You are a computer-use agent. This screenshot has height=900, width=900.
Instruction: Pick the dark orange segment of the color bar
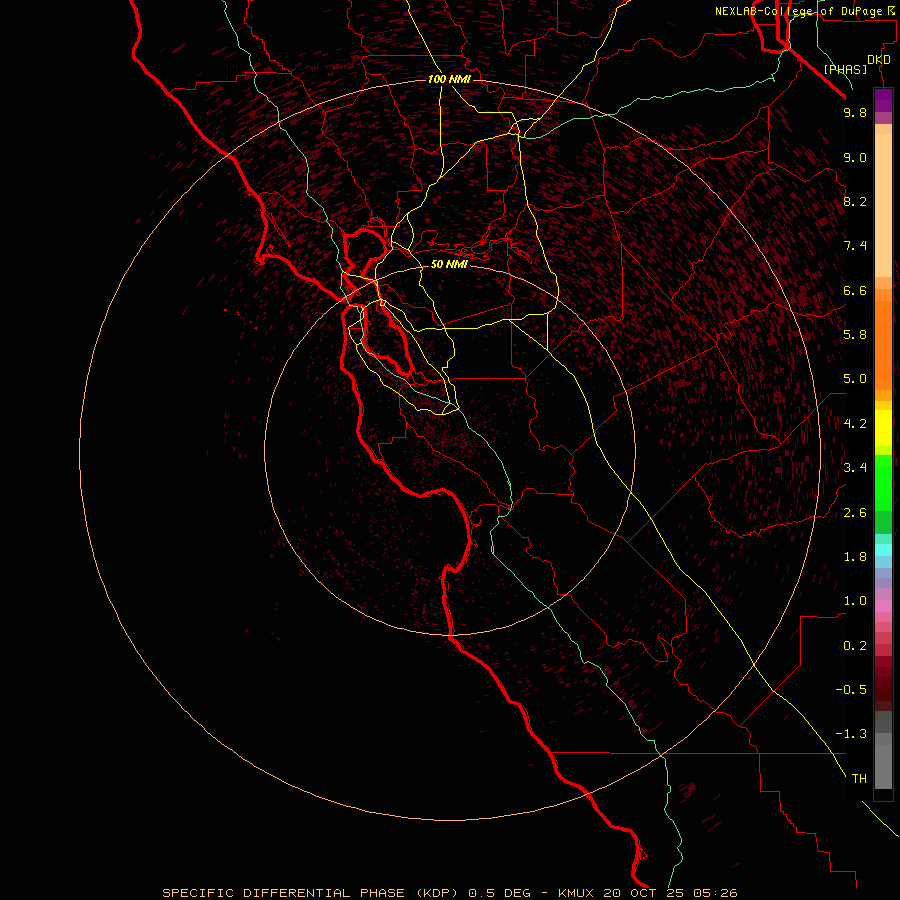pyautogui.click(x=883, y=345)
